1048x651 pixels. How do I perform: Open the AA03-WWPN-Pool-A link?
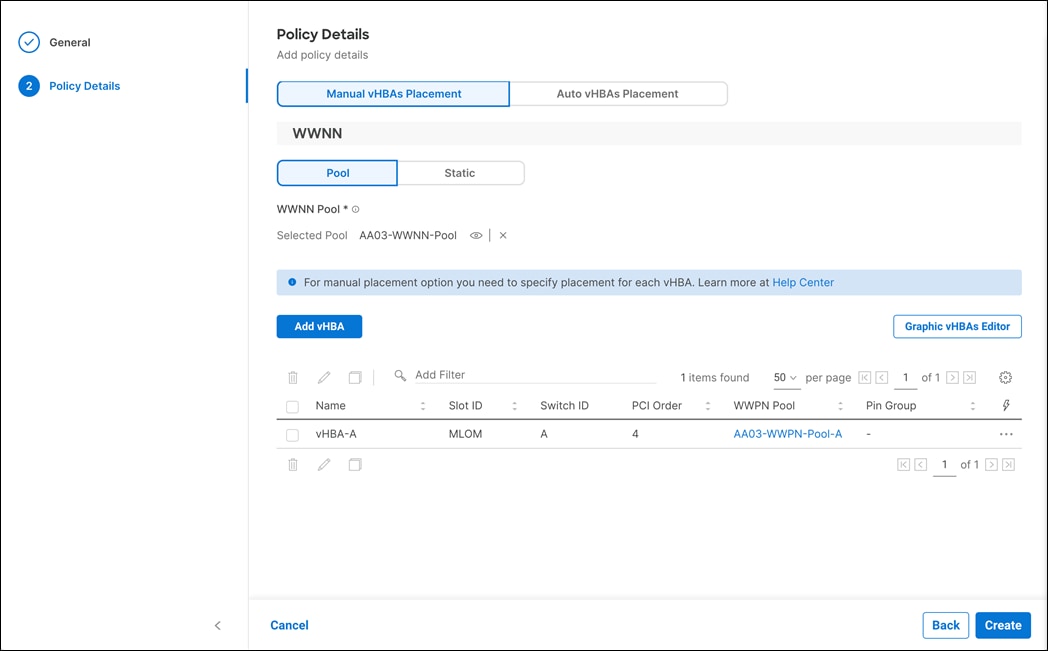pyautogui.click(x=788, y=434)
